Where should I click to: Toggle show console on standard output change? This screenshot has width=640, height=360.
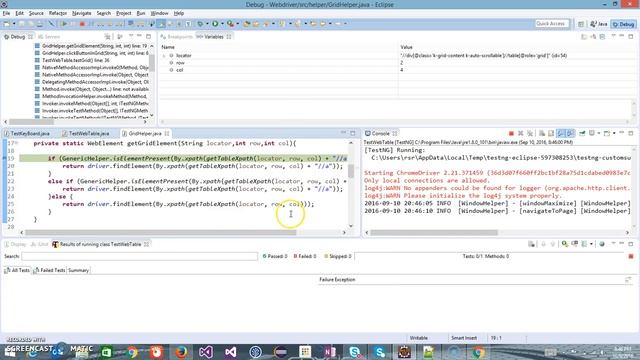(561, 133)
